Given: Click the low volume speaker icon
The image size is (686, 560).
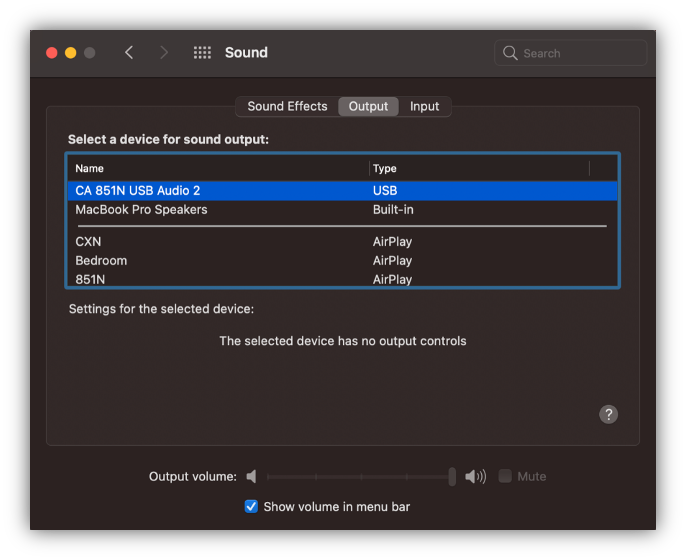Looking at the screenshot, I should (x=252, y=477).
